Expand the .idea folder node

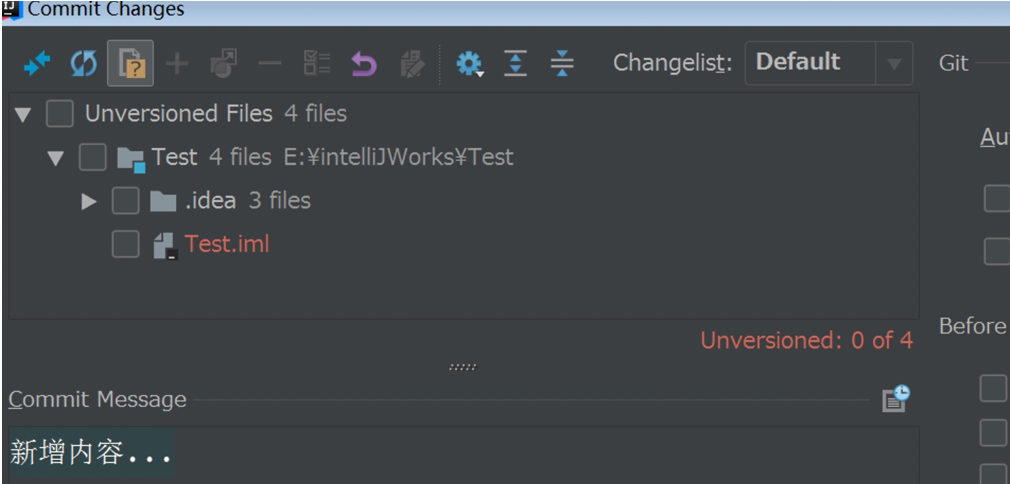point(89,202)
